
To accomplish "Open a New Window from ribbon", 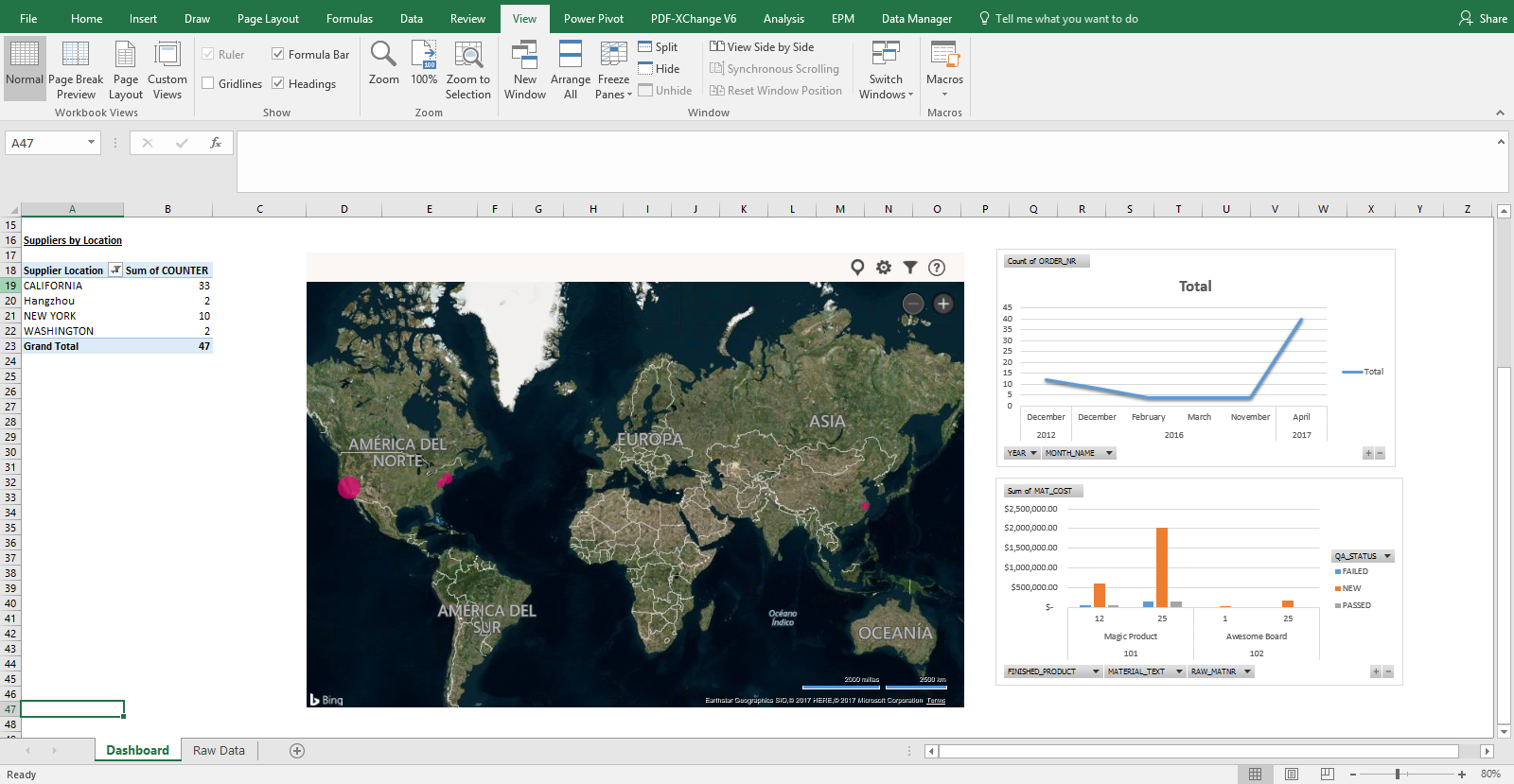I will (x=524, y=69).
